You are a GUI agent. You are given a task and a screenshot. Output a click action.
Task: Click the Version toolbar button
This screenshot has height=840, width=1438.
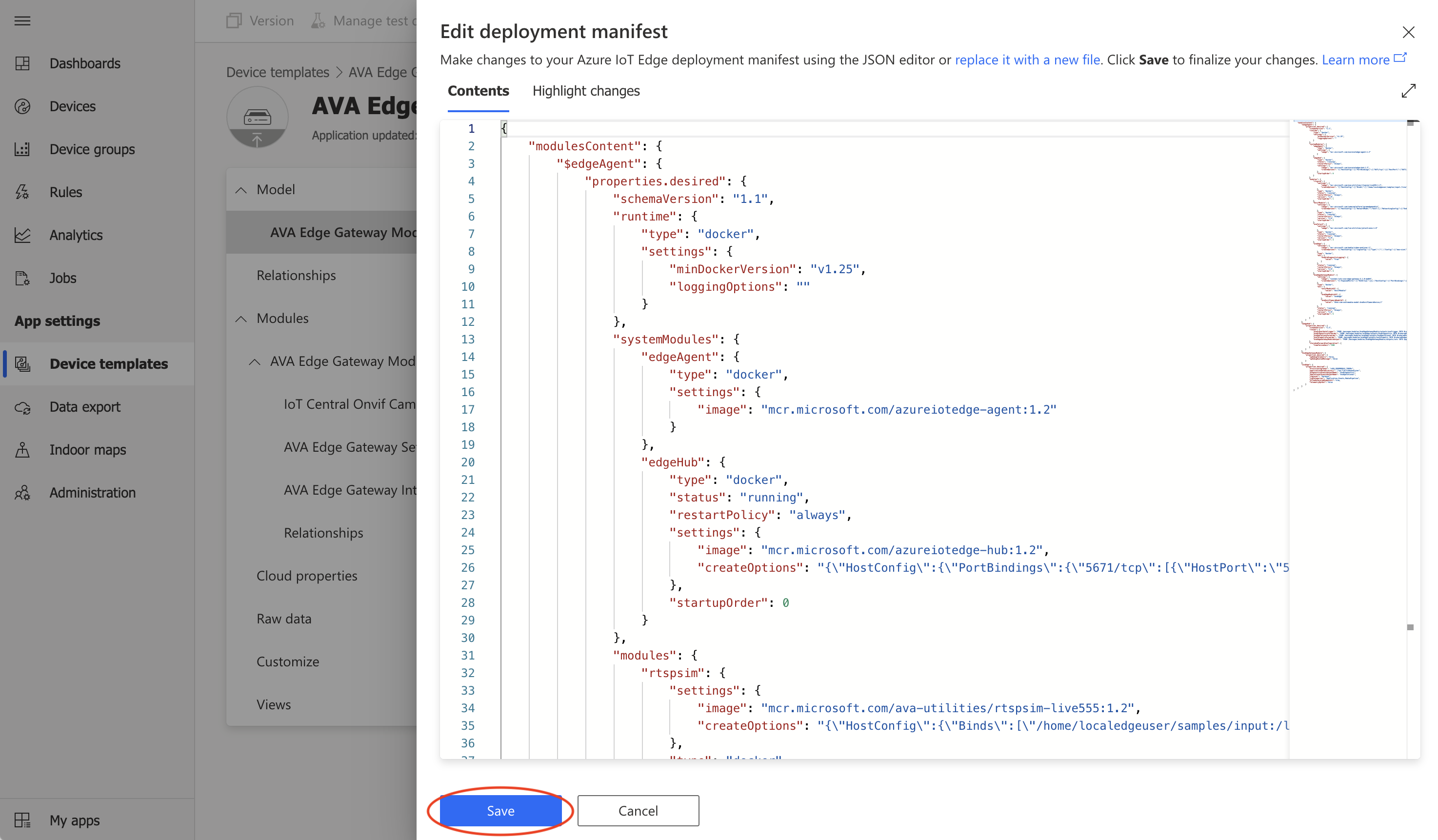260,20
